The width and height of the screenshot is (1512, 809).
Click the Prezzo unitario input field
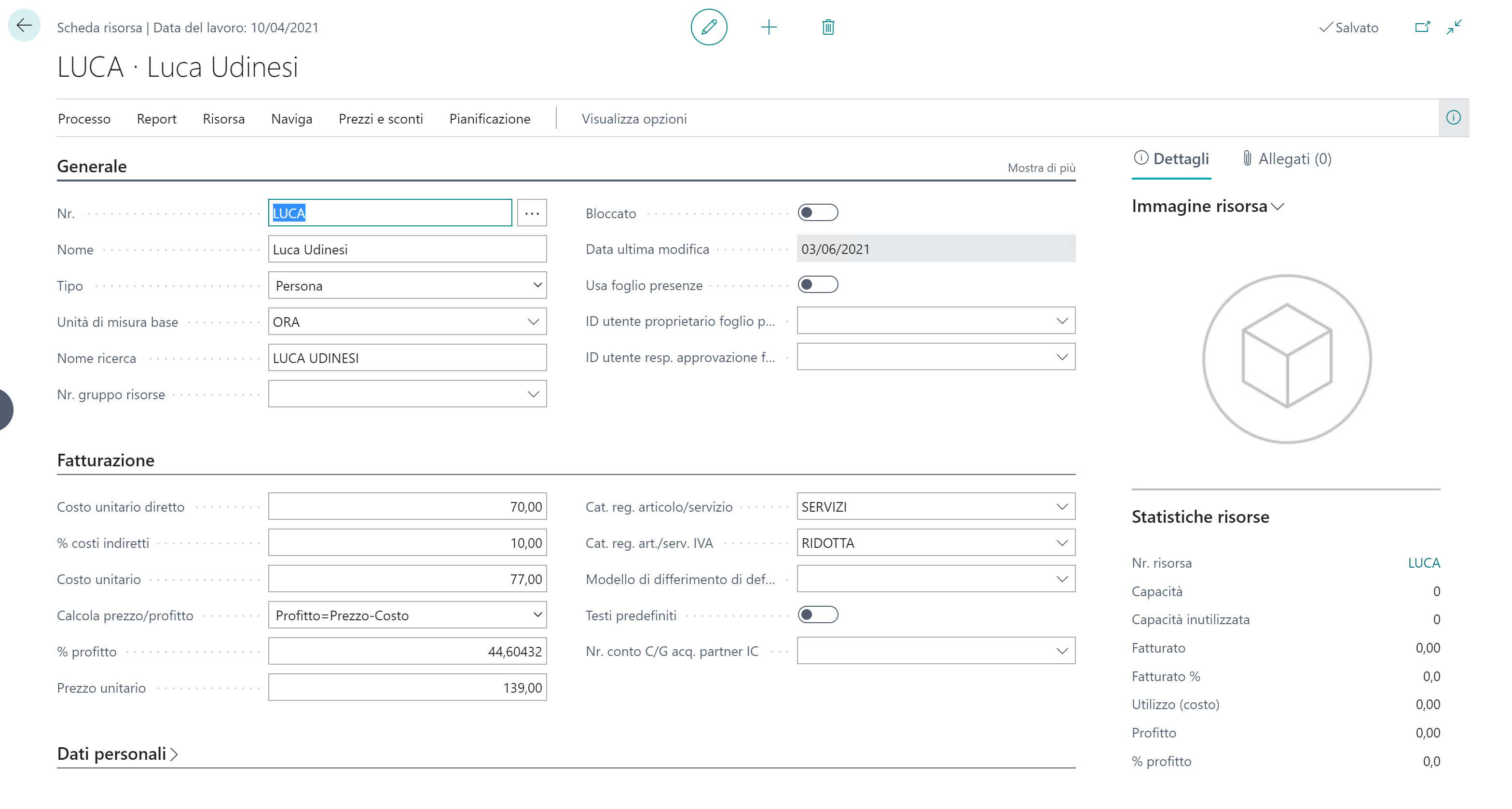(x=407, y=687)
